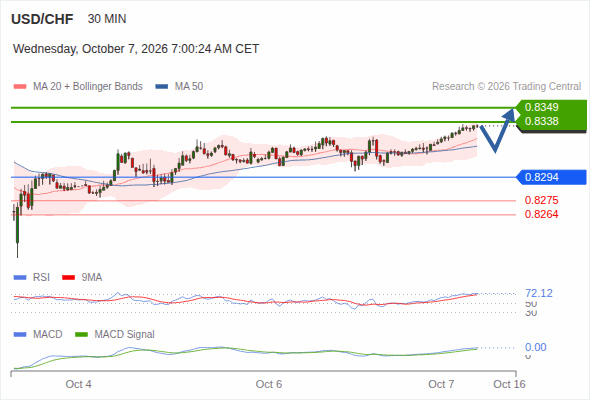
Task: Click the RSI legend label
Action: pos(41,278)
